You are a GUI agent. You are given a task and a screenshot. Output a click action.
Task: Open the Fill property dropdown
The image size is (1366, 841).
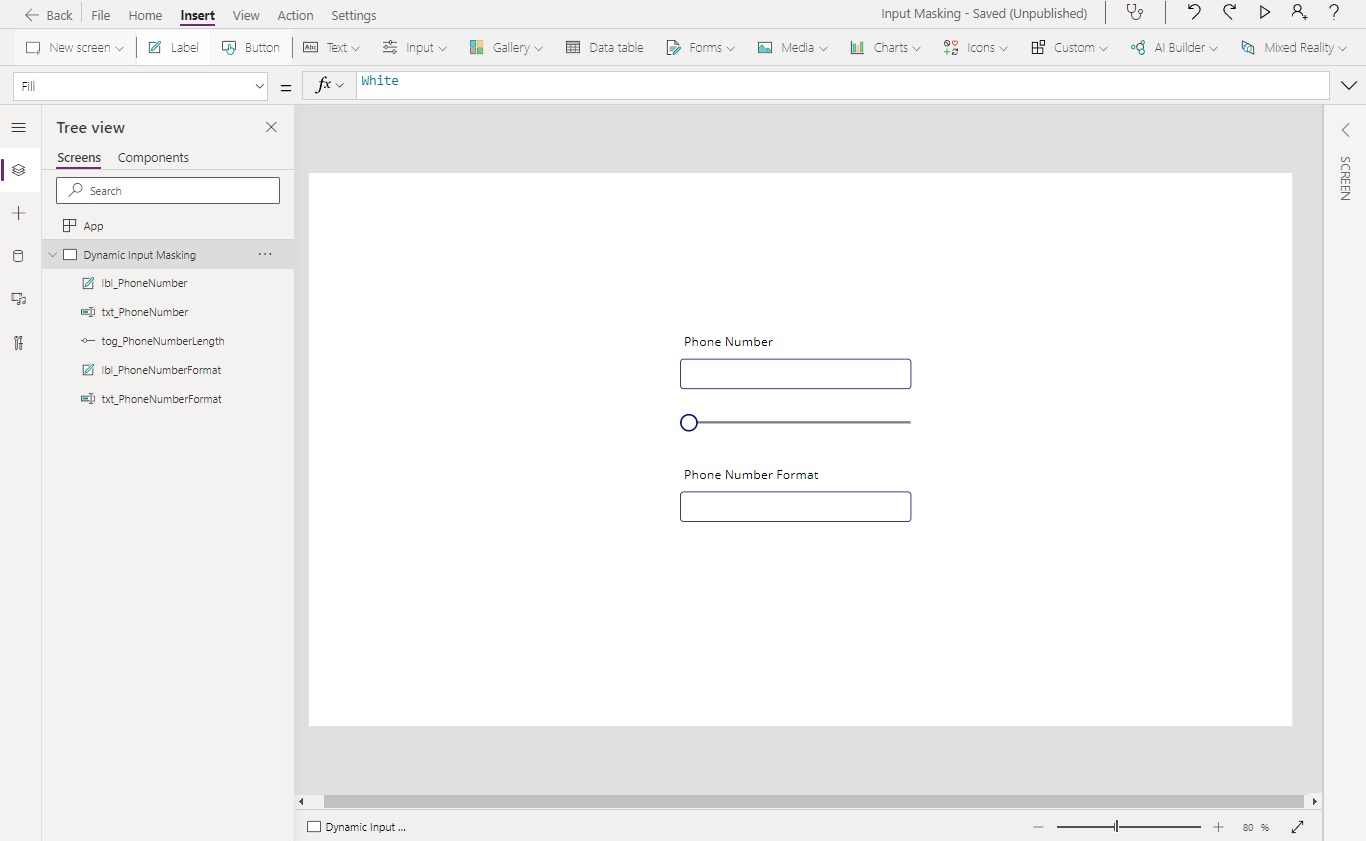[261, 87]
